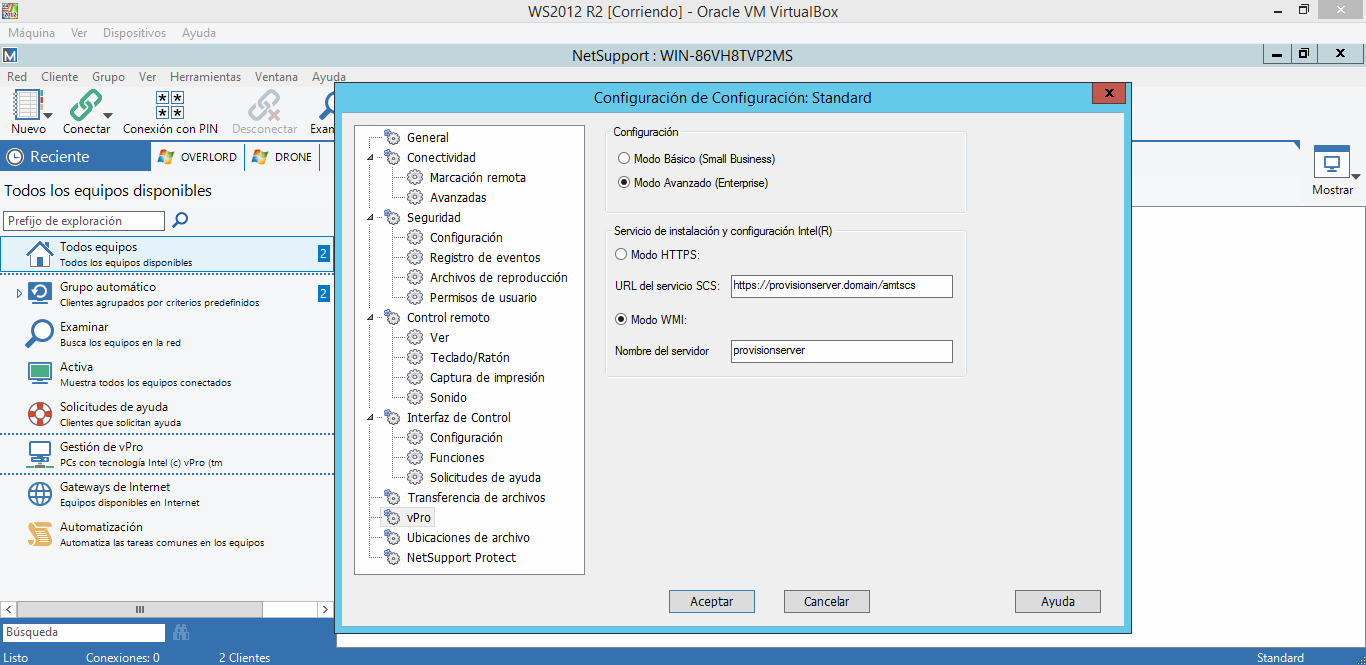Click the Cancelar button
Image resolution: width=1366 pixels, height=665 pixels.
click(x=827, y=601)
